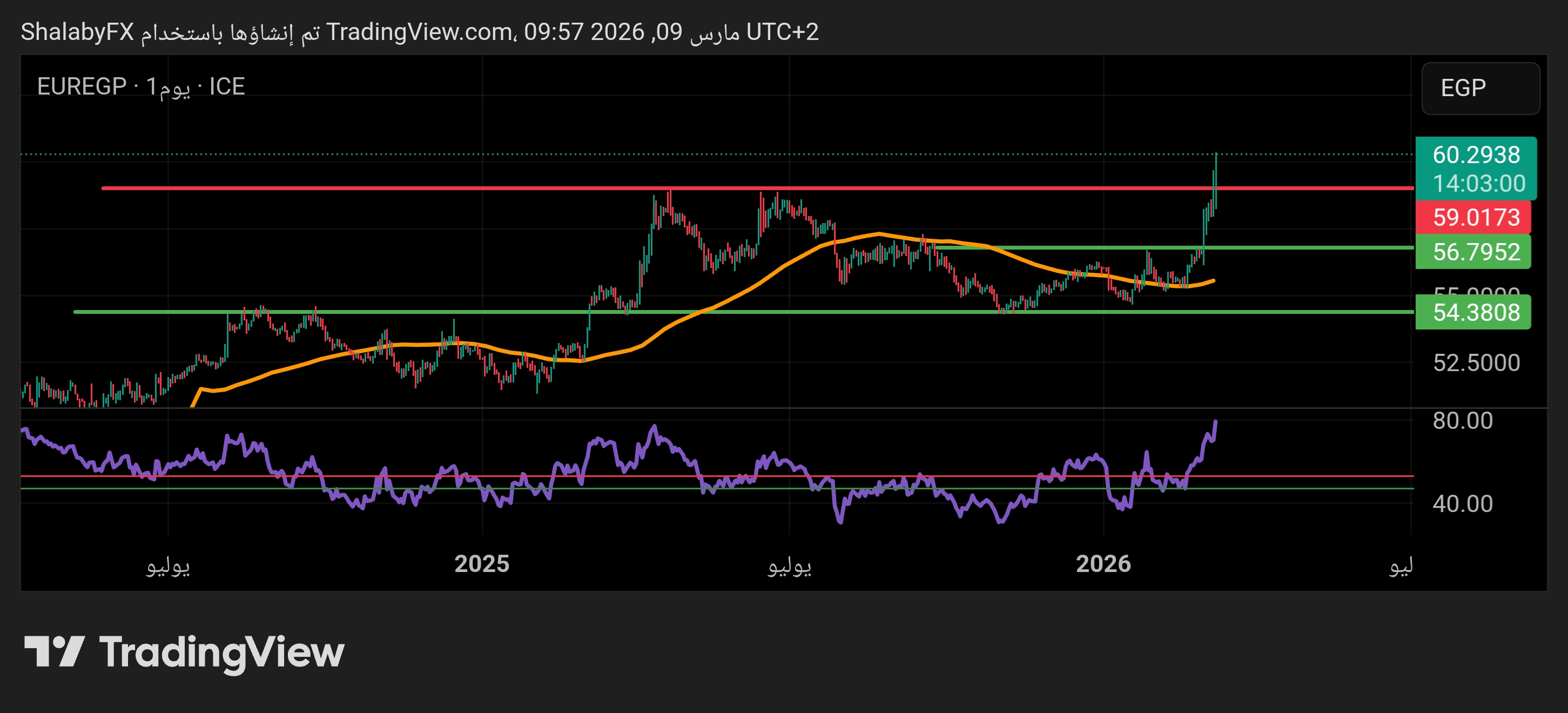Click the green 56.7952 price label
Viewport: 1568px width, 713px height.
pyautogui.click(x=1476, y=252)
